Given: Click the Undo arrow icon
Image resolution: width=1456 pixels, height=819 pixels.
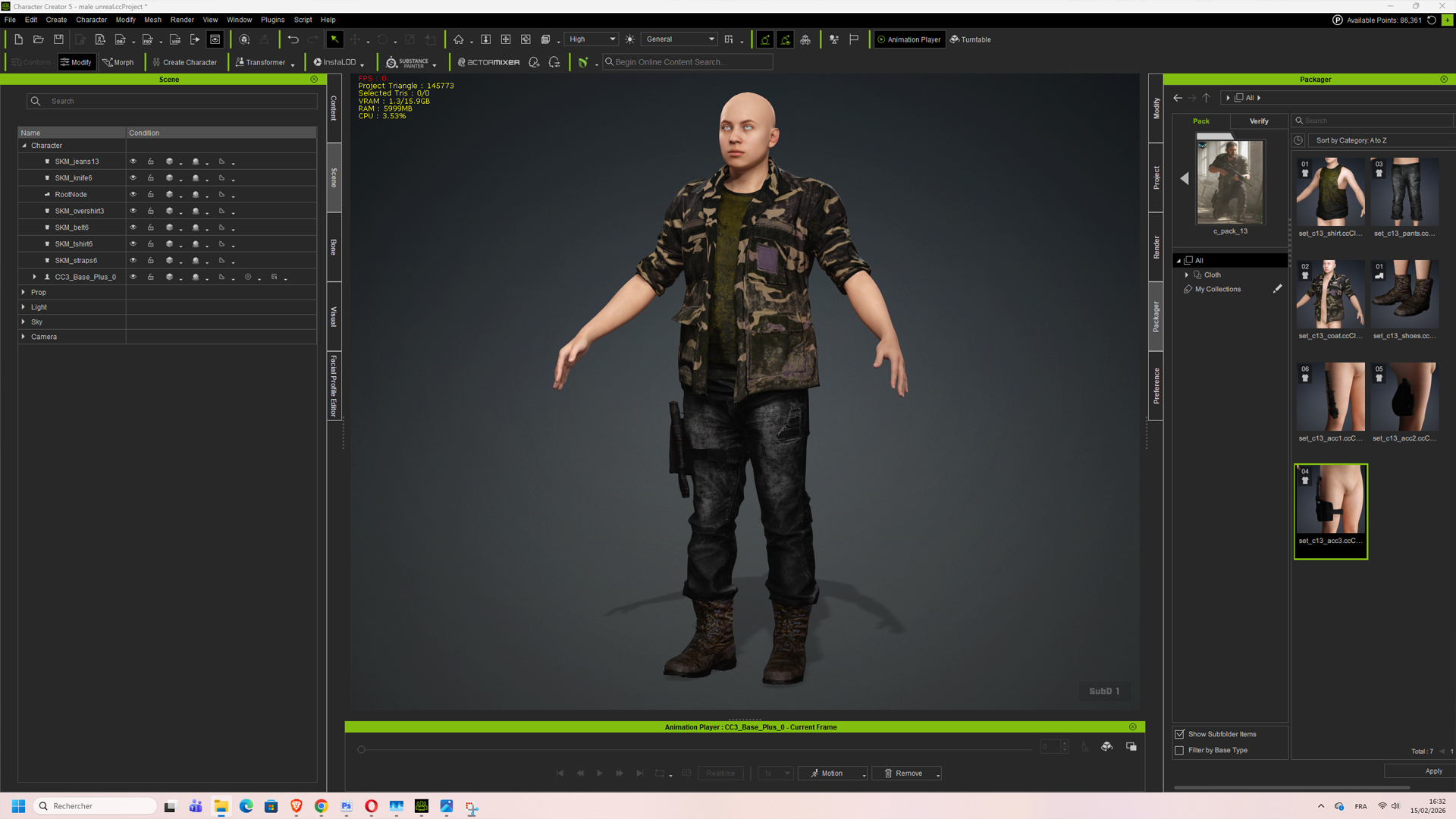Looking at the screenshot, I should [293, 39].
